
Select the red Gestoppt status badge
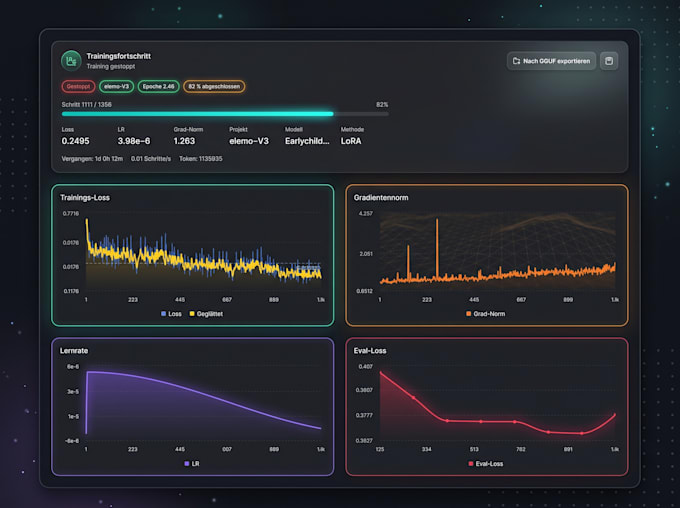(78, 86)
